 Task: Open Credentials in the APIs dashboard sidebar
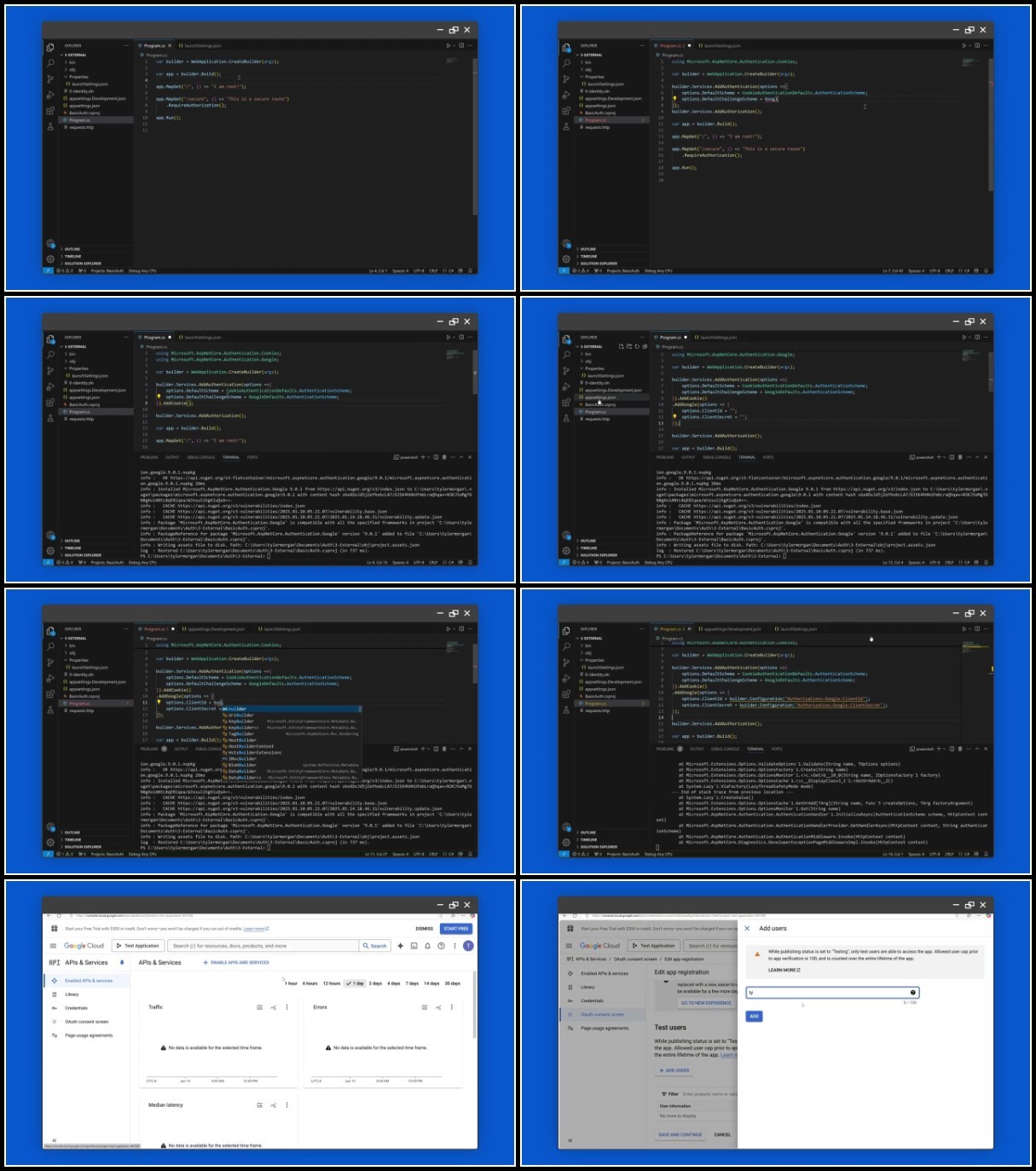[76, 1008]
